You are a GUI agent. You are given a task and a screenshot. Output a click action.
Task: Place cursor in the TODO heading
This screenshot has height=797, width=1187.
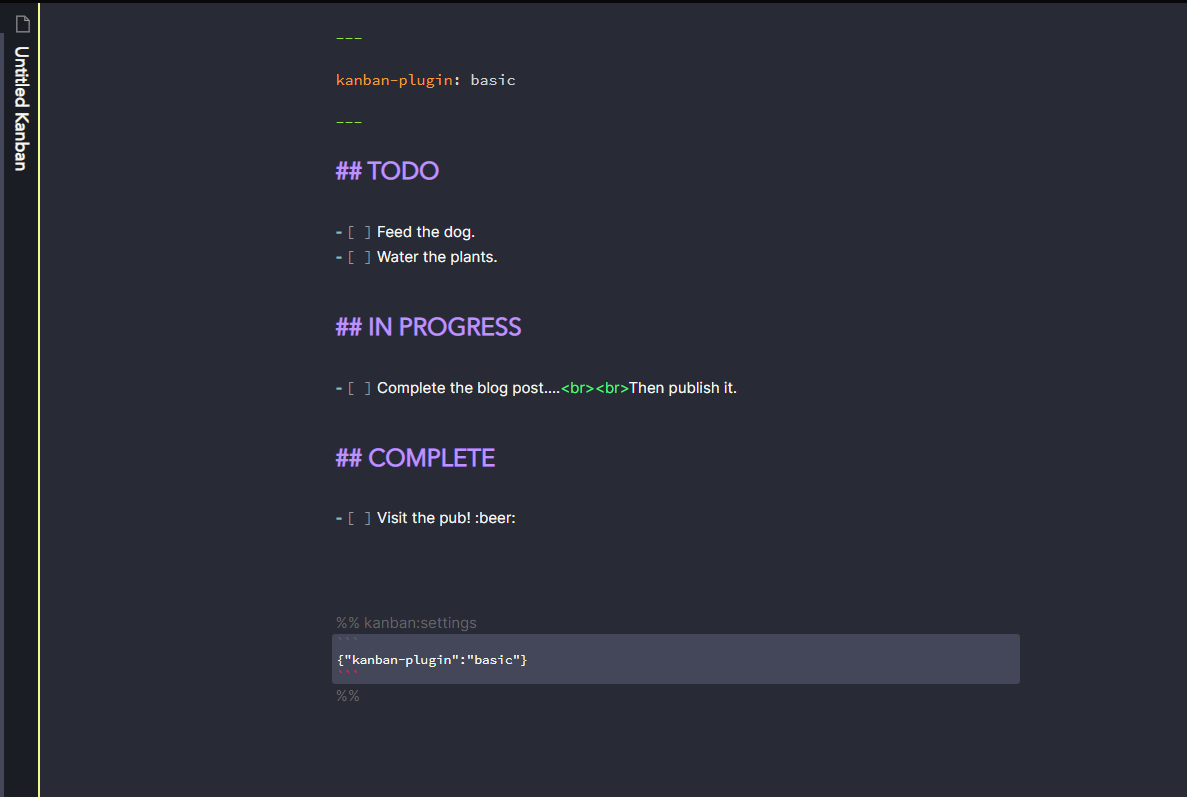(x=402, y=171)
